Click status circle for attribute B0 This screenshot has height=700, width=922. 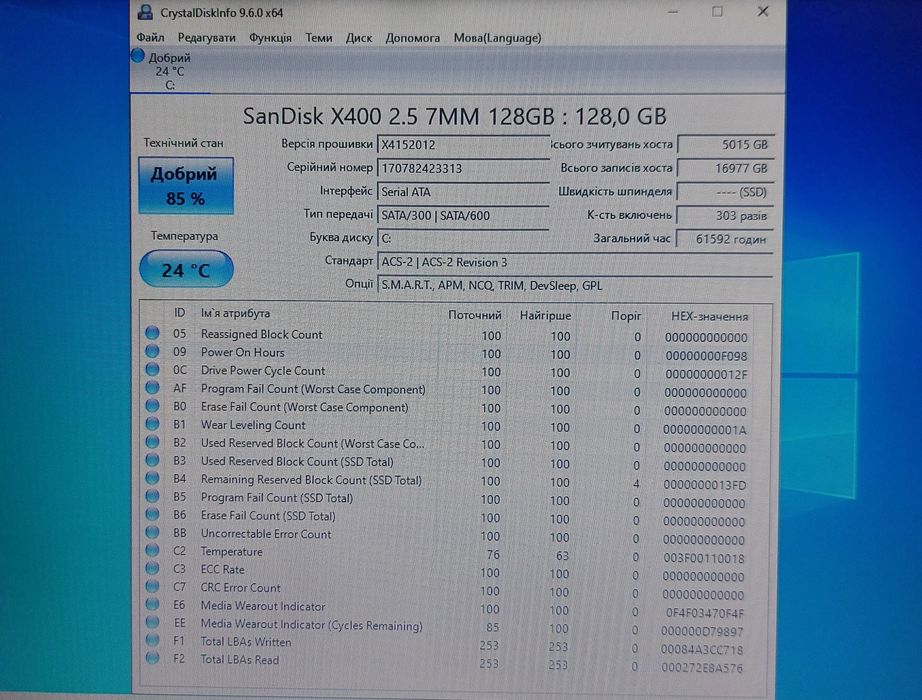click(x=152, y=406)
